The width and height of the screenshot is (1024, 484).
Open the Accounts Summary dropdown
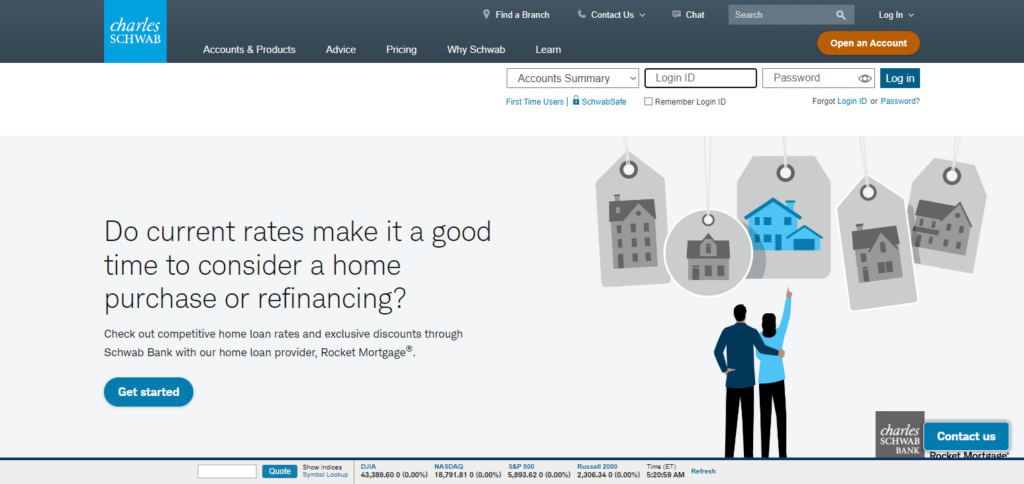click(x=573, y=78)
